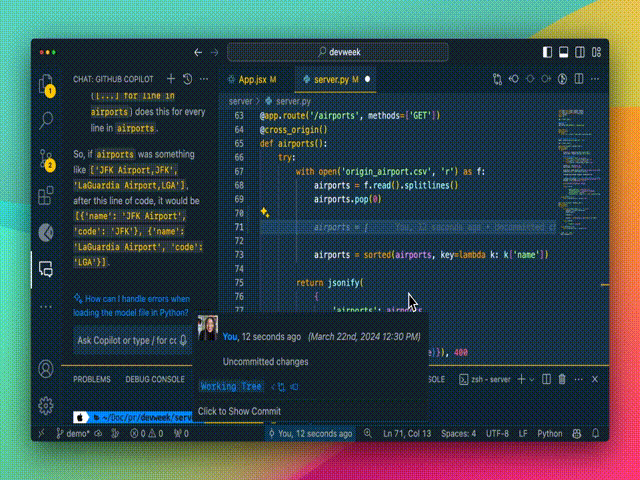The width and height of the screenshot is (640, 480).
Task: Toggle bottom panel visibility
Action: (x=564, y=52)
